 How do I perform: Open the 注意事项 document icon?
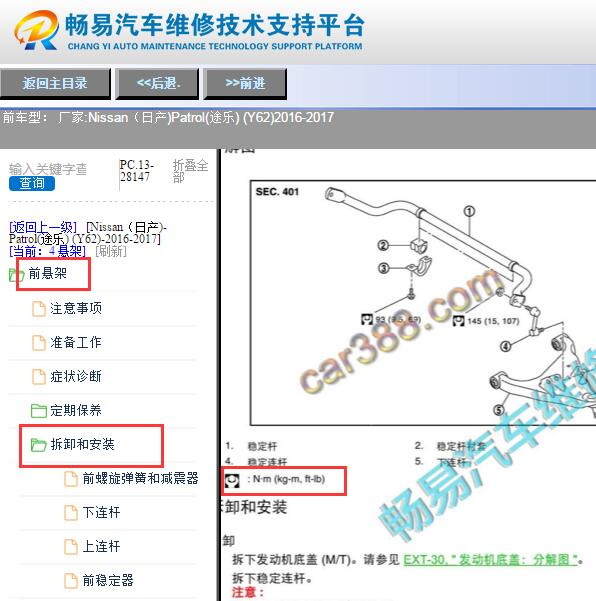pyautogui.click(x=39, y=309)
